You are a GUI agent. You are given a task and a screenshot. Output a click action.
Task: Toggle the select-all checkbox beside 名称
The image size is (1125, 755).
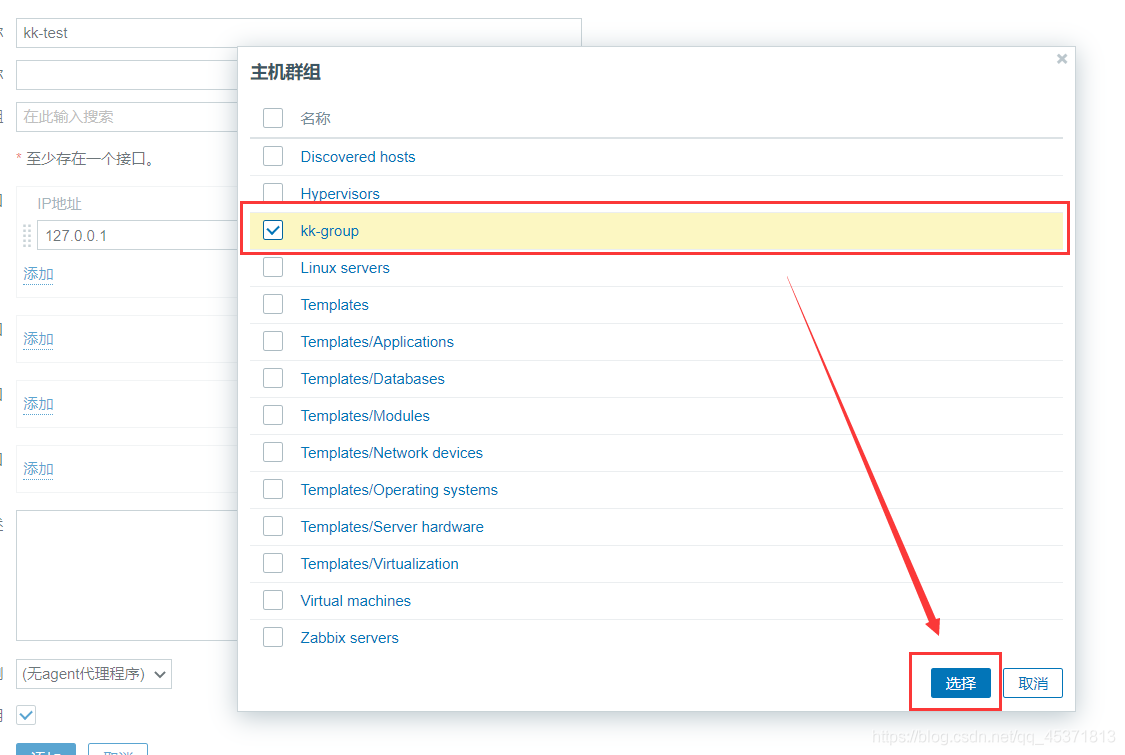pyautogui.click(x=273, y=118)
